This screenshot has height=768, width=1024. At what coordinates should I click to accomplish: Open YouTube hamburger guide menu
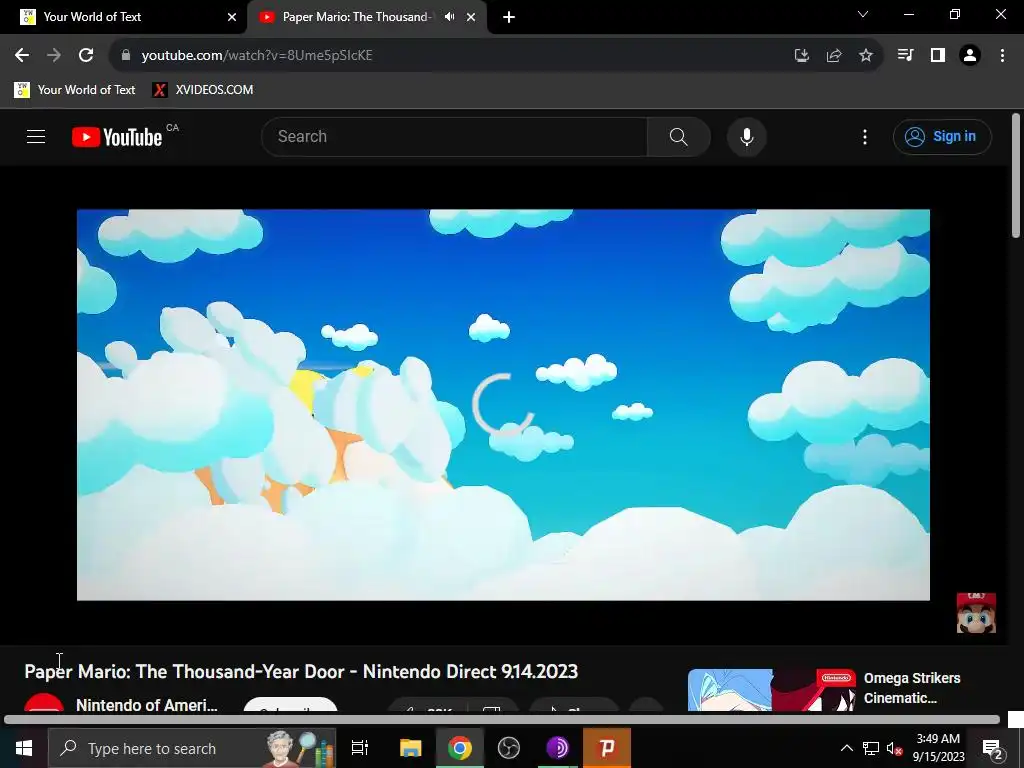[x=36, y=136]
